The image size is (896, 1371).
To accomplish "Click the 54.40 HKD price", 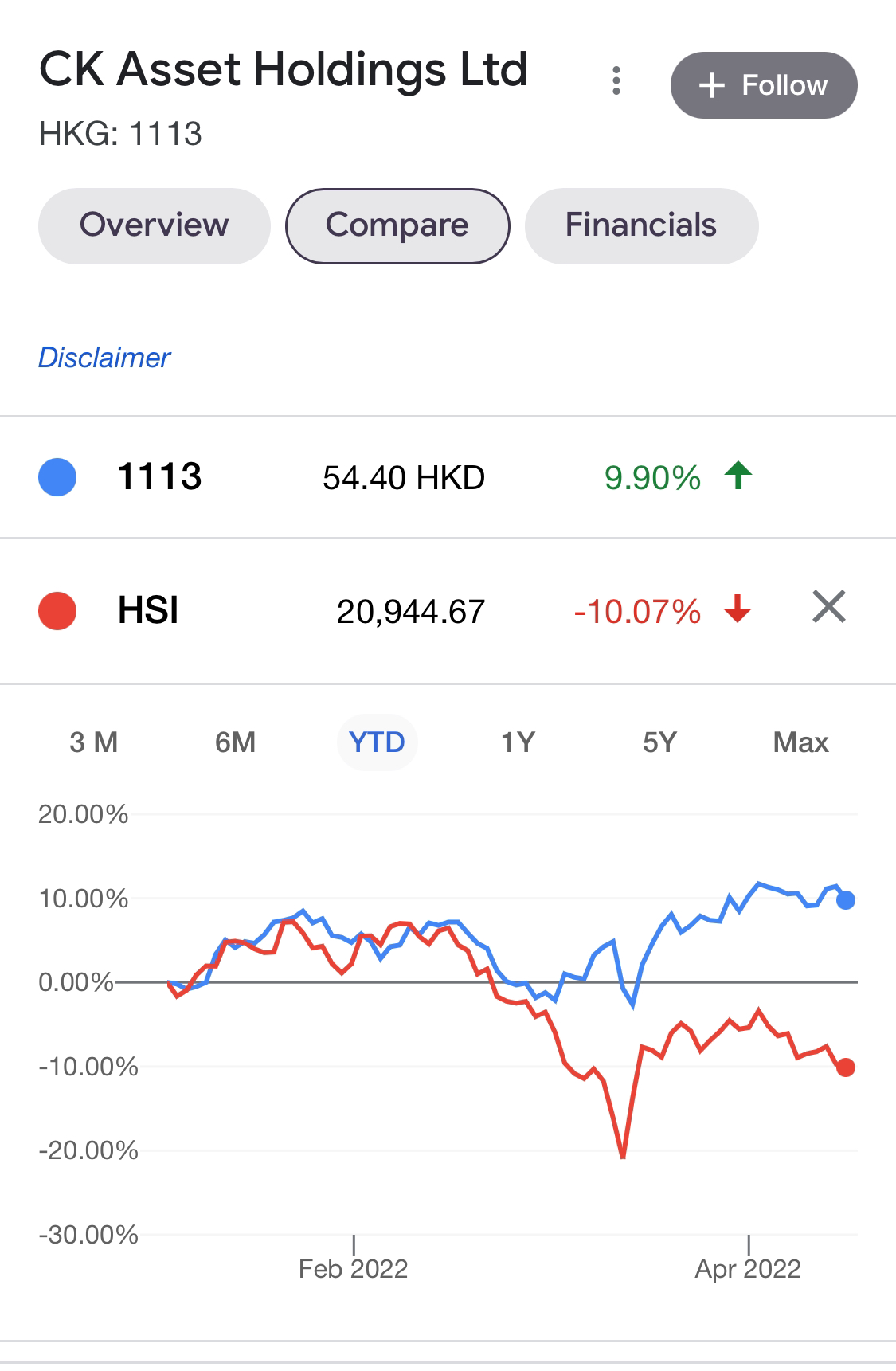I will pyautogui.click(x=404, y=478).
